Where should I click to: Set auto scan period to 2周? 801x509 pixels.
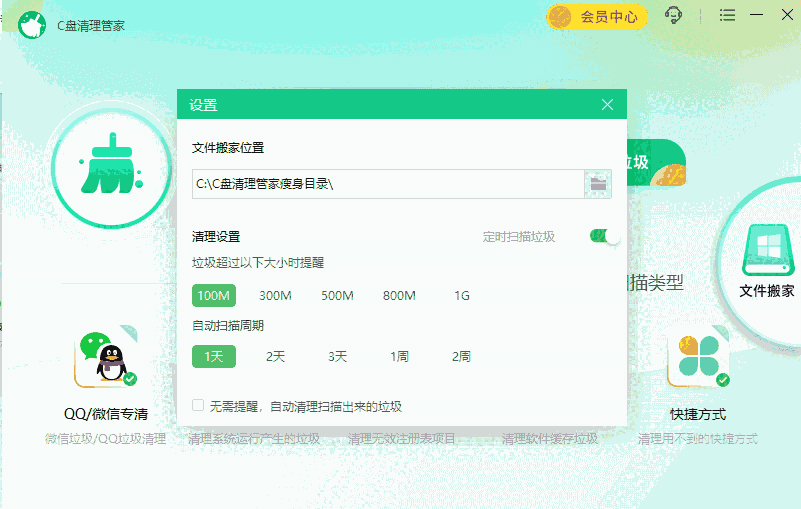461,356
